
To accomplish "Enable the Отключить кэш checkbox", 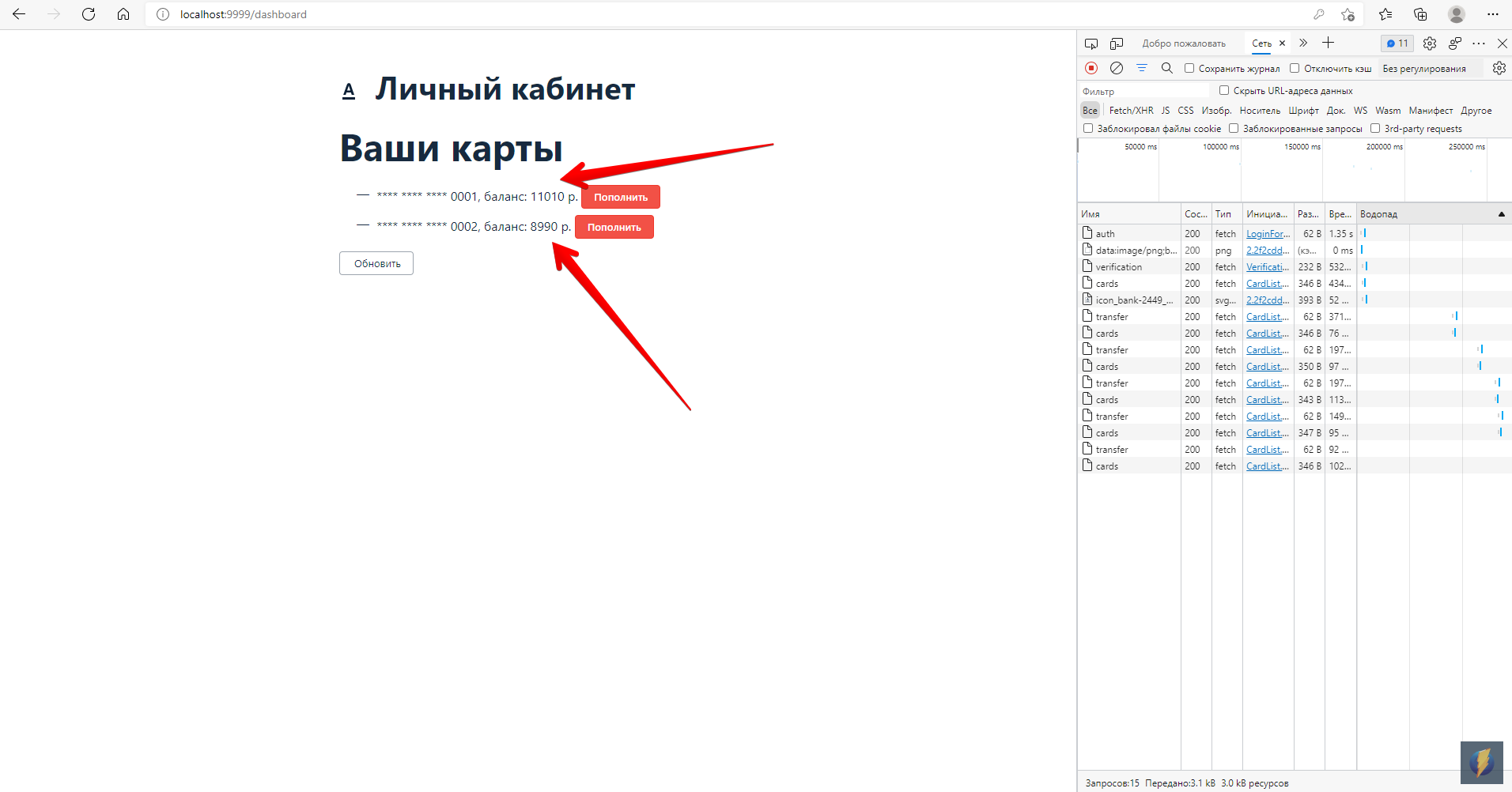I will point(1295,68).
